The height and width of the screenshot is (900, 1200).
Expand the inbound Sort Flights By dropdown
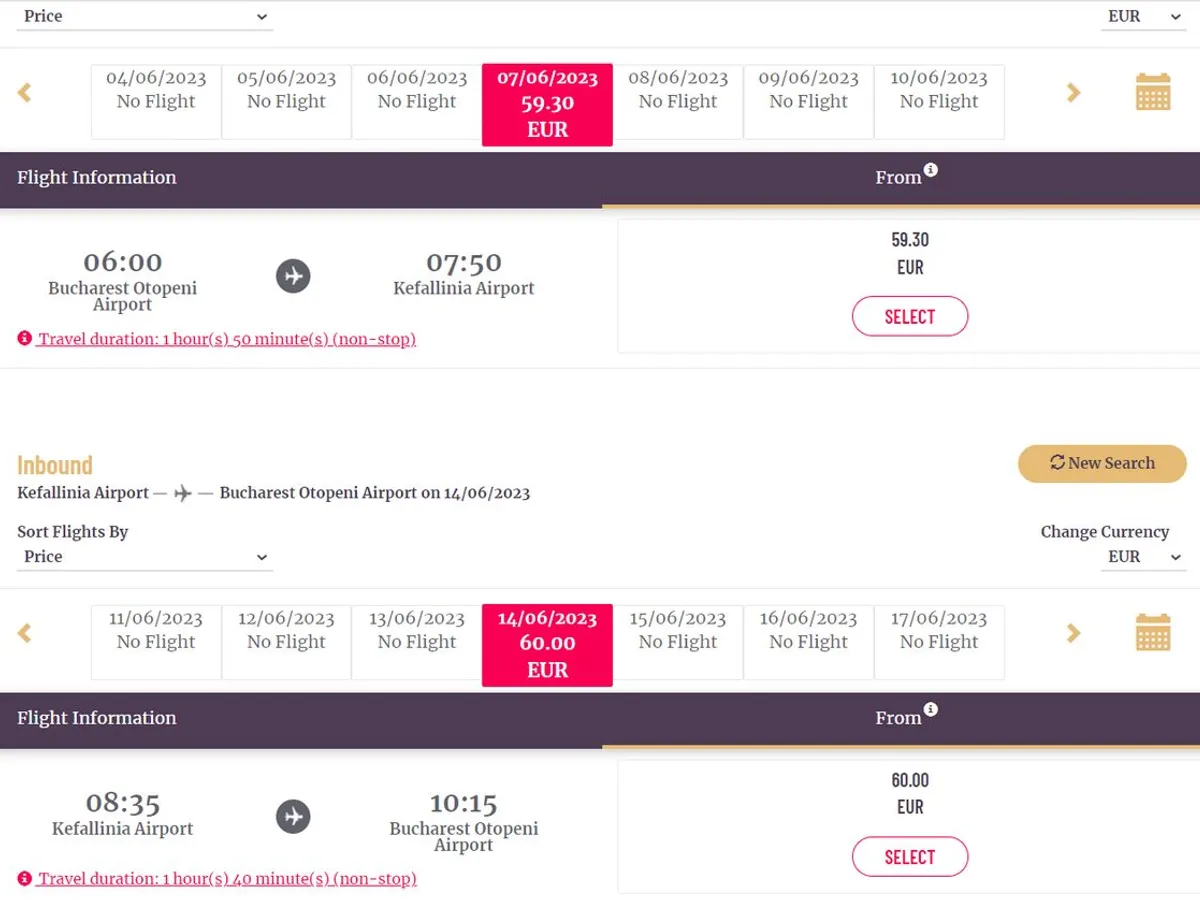(x=145, y=557)
